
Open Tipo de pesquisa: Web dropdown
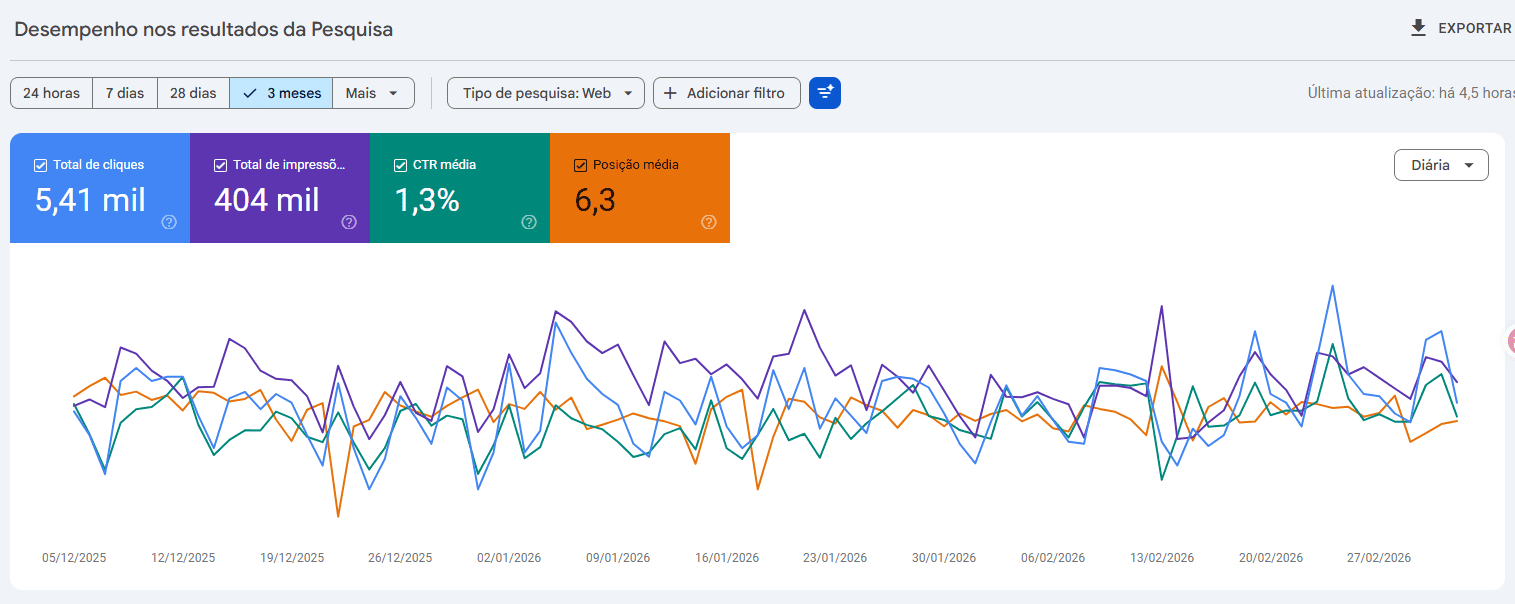545,93
